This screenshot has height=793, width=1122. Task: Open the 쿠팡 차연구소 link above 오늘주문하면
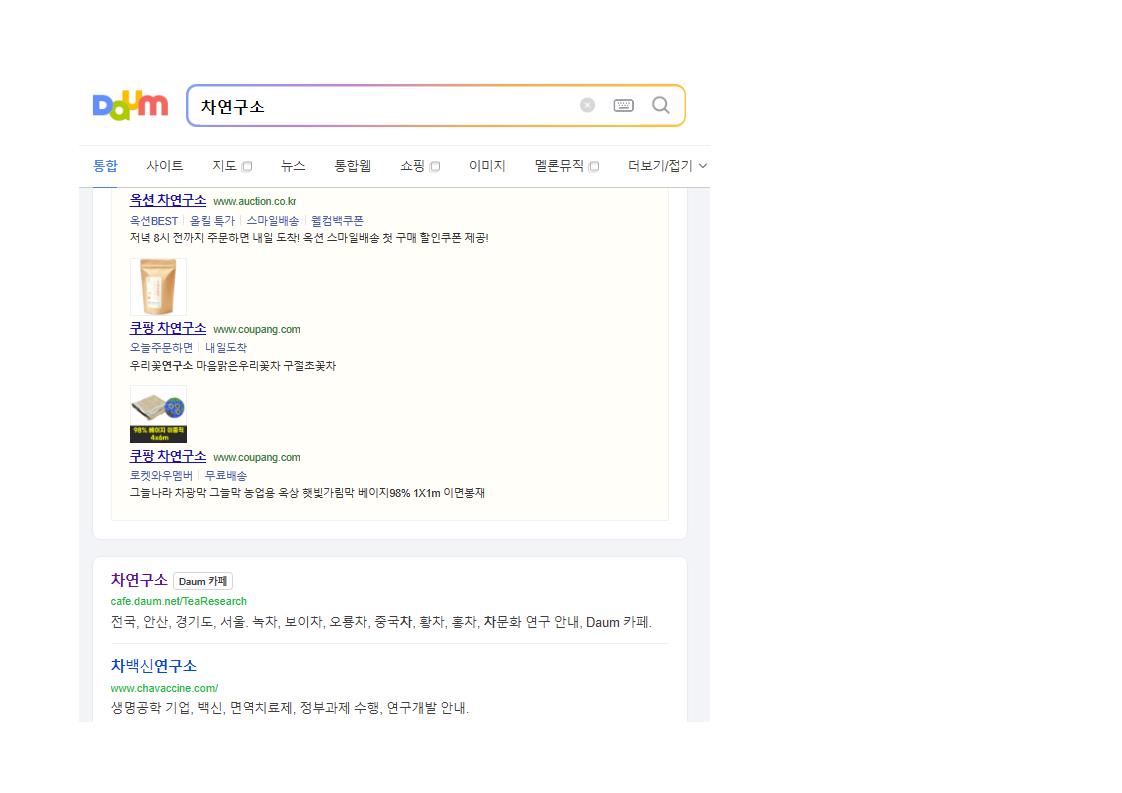(167, 328)
